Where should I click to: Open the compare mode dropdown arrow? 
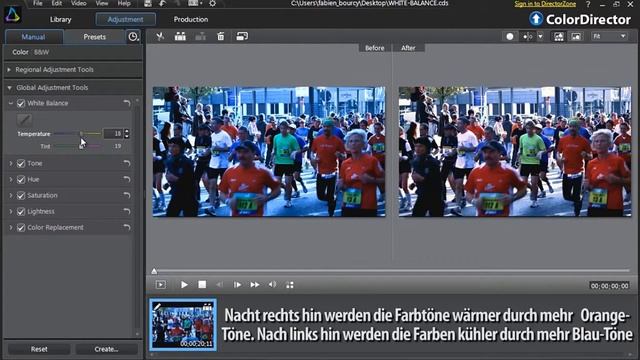pos(540,36)
